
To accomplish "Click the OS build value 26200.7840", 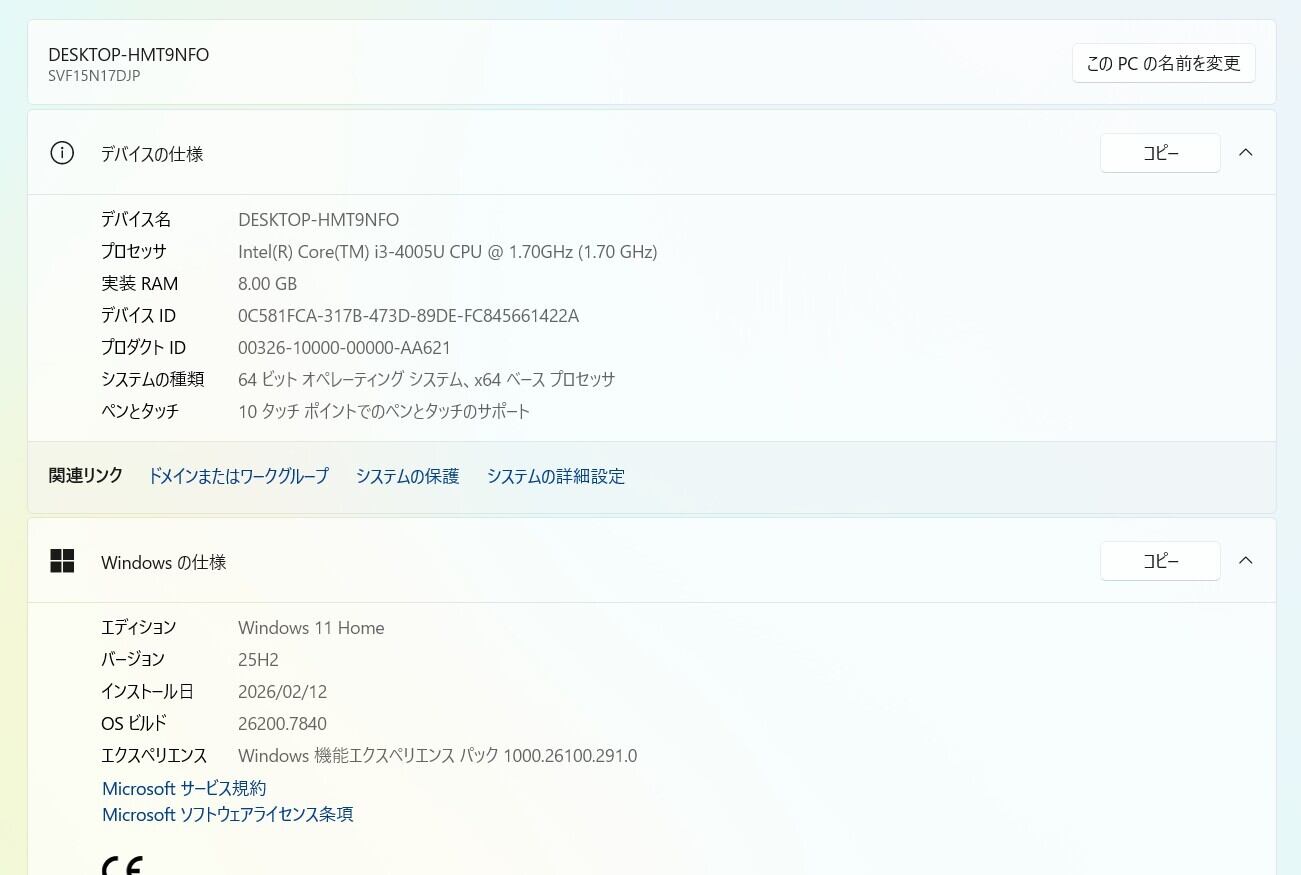I will [x=282, y=724].
